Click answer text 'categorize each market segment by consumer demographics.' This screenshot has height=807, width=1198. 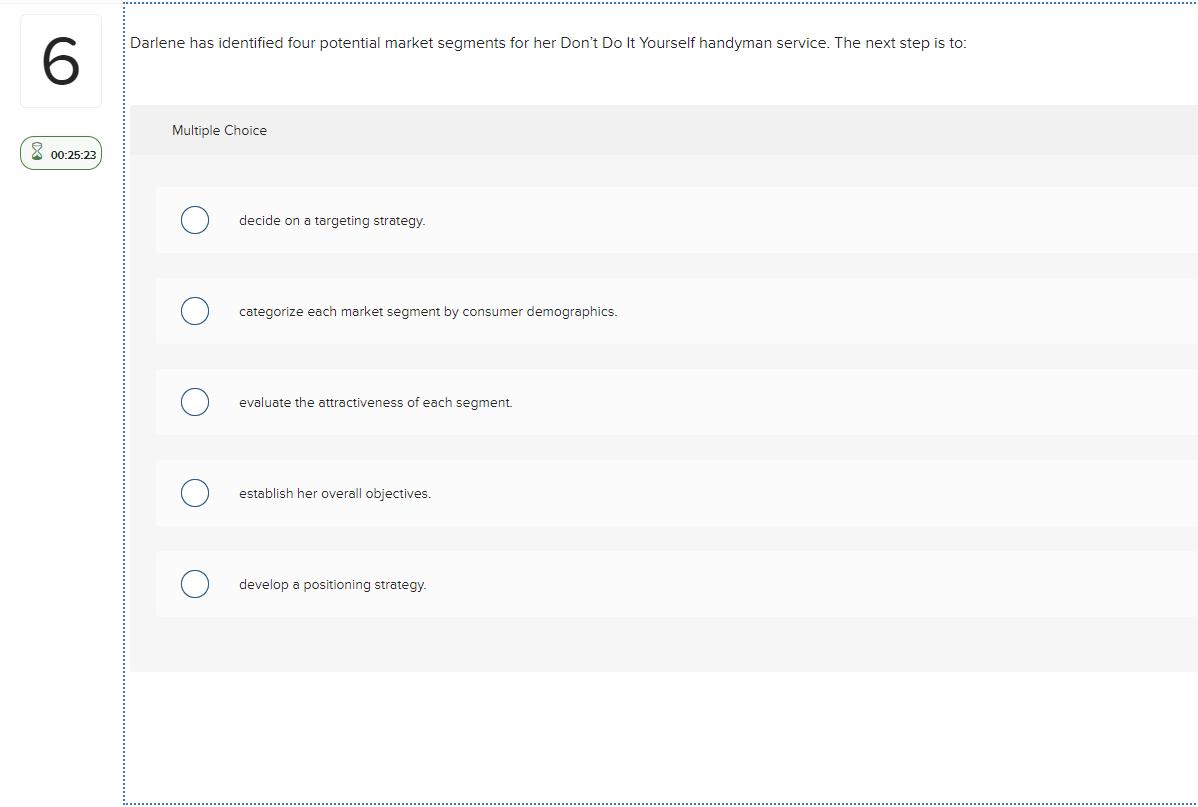click(x=428, y=312)
